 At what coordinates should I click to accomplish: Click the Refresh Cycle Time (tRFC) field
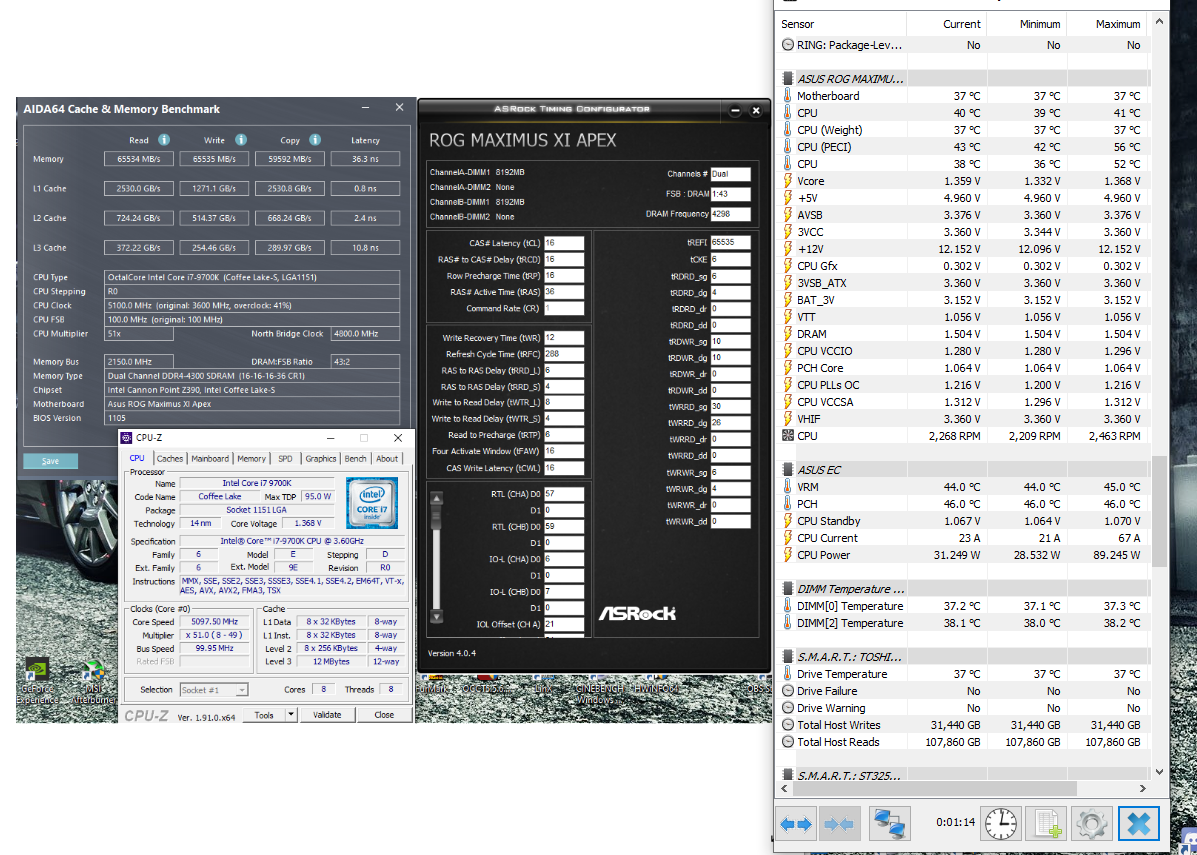(564, 354)
